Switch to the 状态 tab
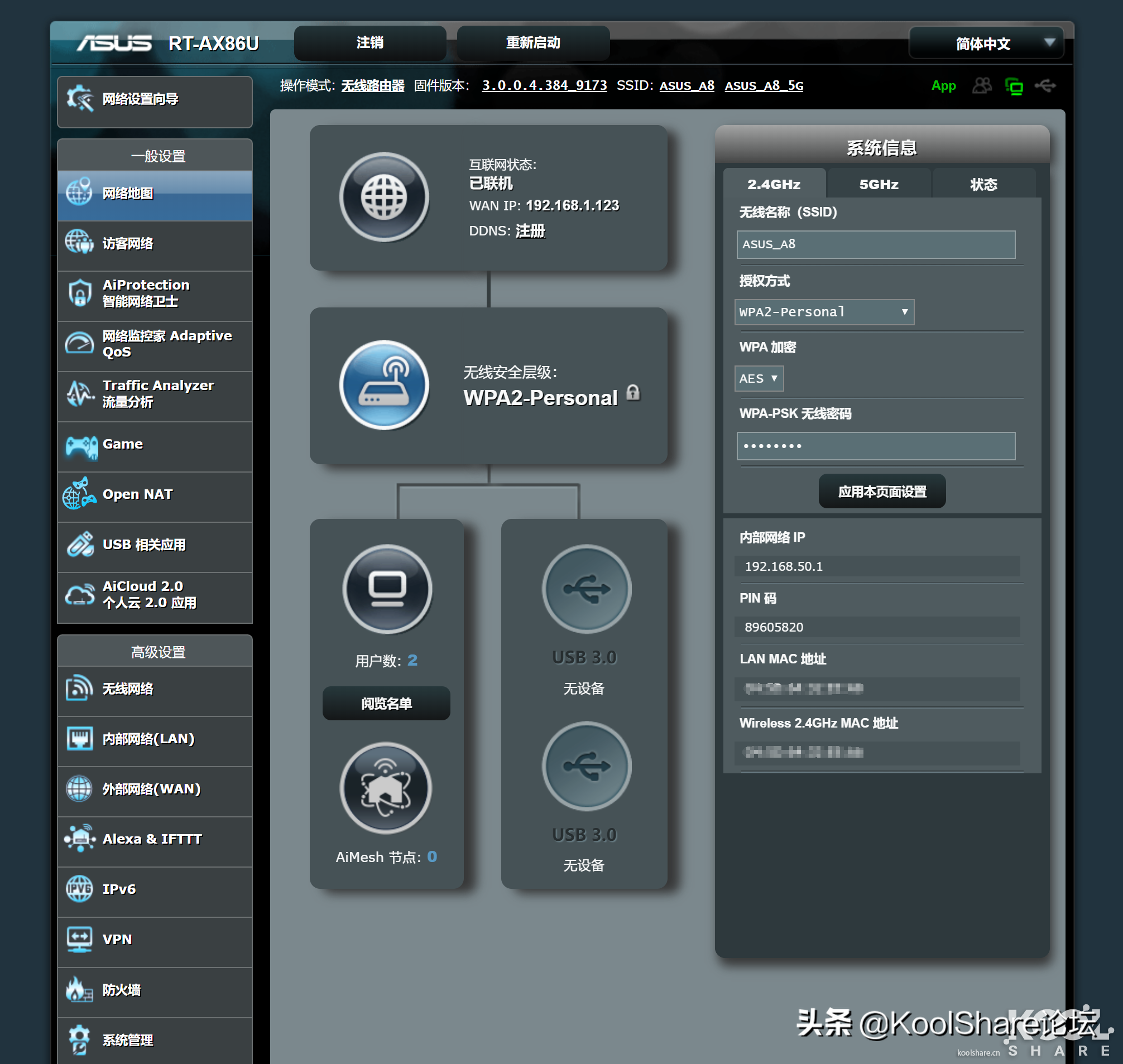1123x1064 pixels. point(983,184)
